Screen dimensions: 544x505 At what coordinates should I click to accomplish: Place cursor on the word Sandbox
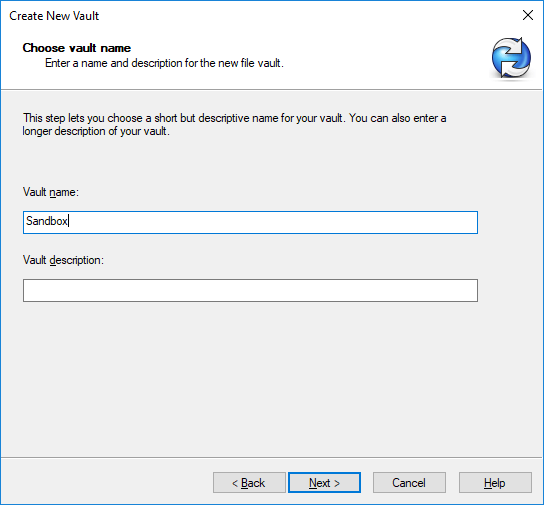(x=47, y=221)
